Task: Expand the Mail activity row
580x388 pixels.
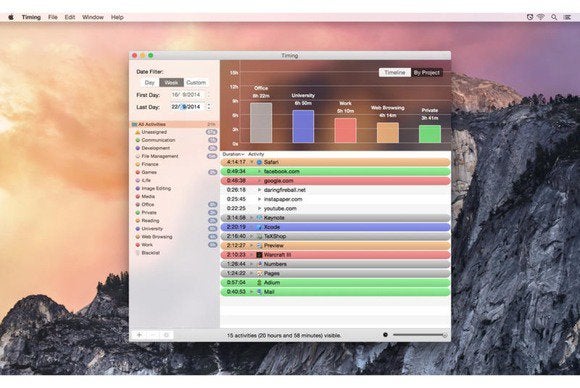Action: pyautogui.click(x=252, y=292)
